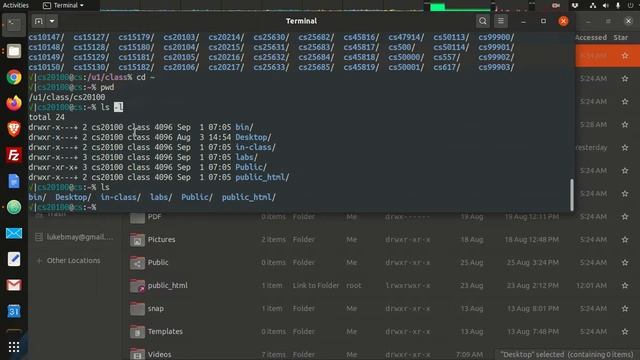Star the Pictures folder in Files
640x360 pixels.
(625, 240)
